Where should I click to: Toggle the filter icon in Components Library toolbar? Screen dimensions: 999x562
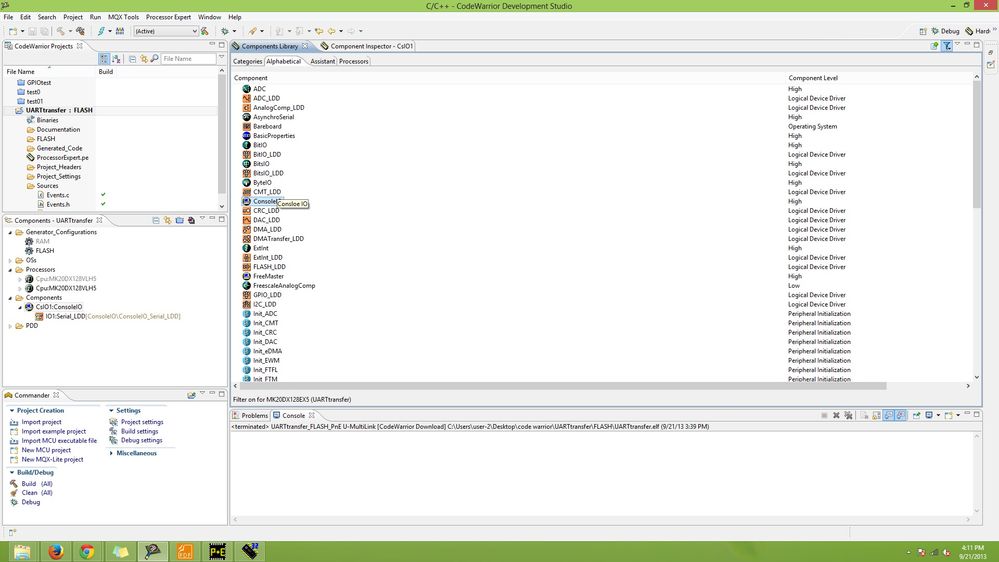pyautogui.click(x=947, y=45)
